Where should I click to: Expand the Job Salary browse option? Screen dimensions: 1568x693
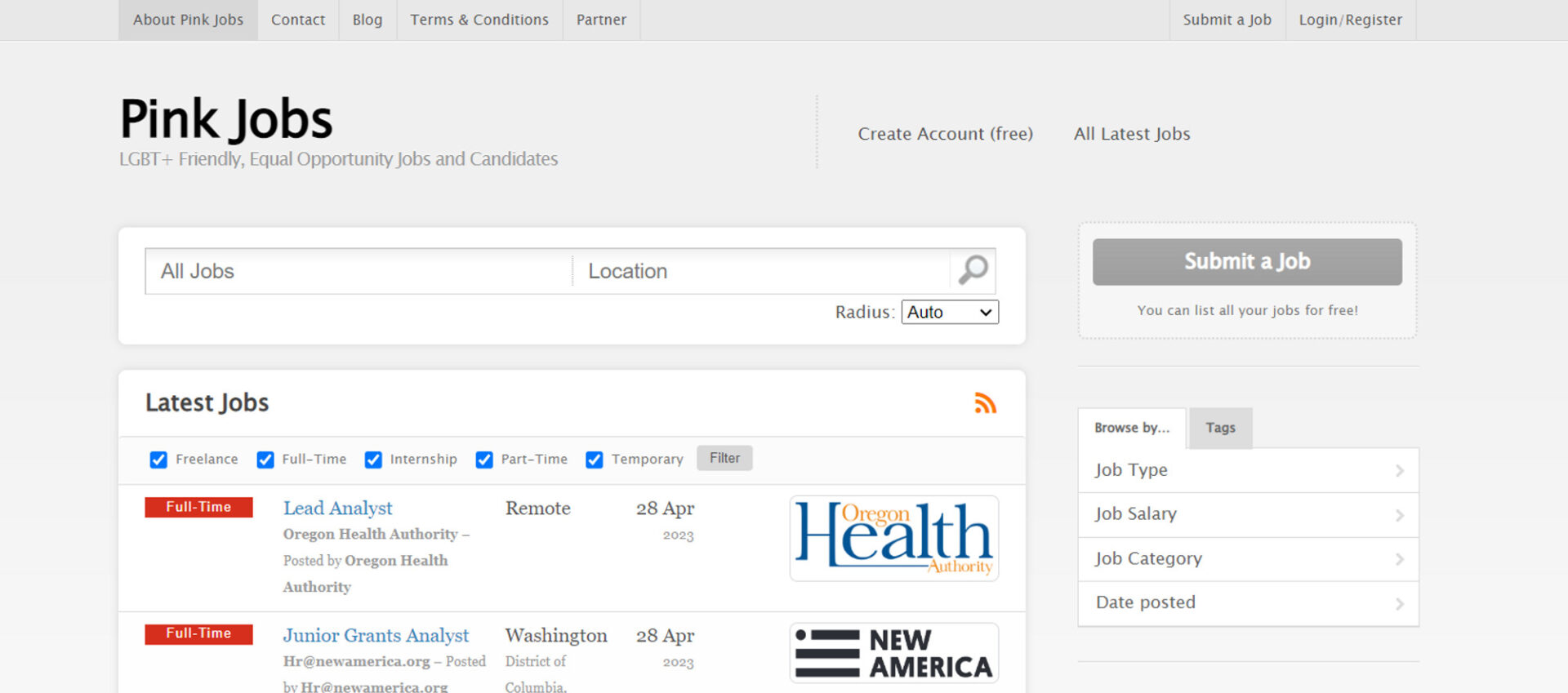click(1247, 514)
